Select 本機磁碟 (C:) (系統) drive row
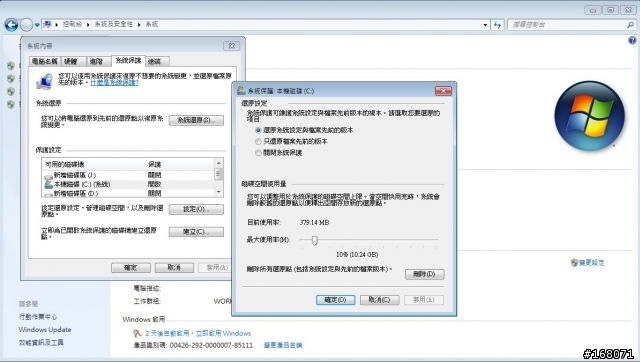 (x=129, y=184)
